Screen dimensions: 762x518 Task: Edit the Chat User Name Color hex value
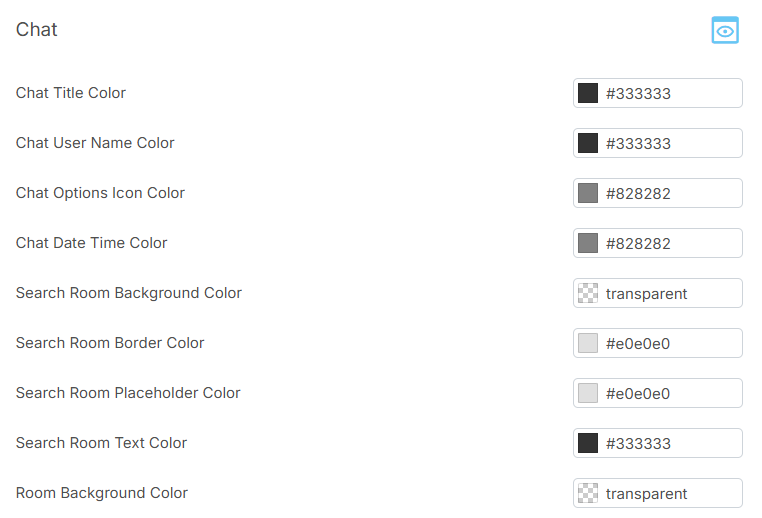tap(670, 143)
